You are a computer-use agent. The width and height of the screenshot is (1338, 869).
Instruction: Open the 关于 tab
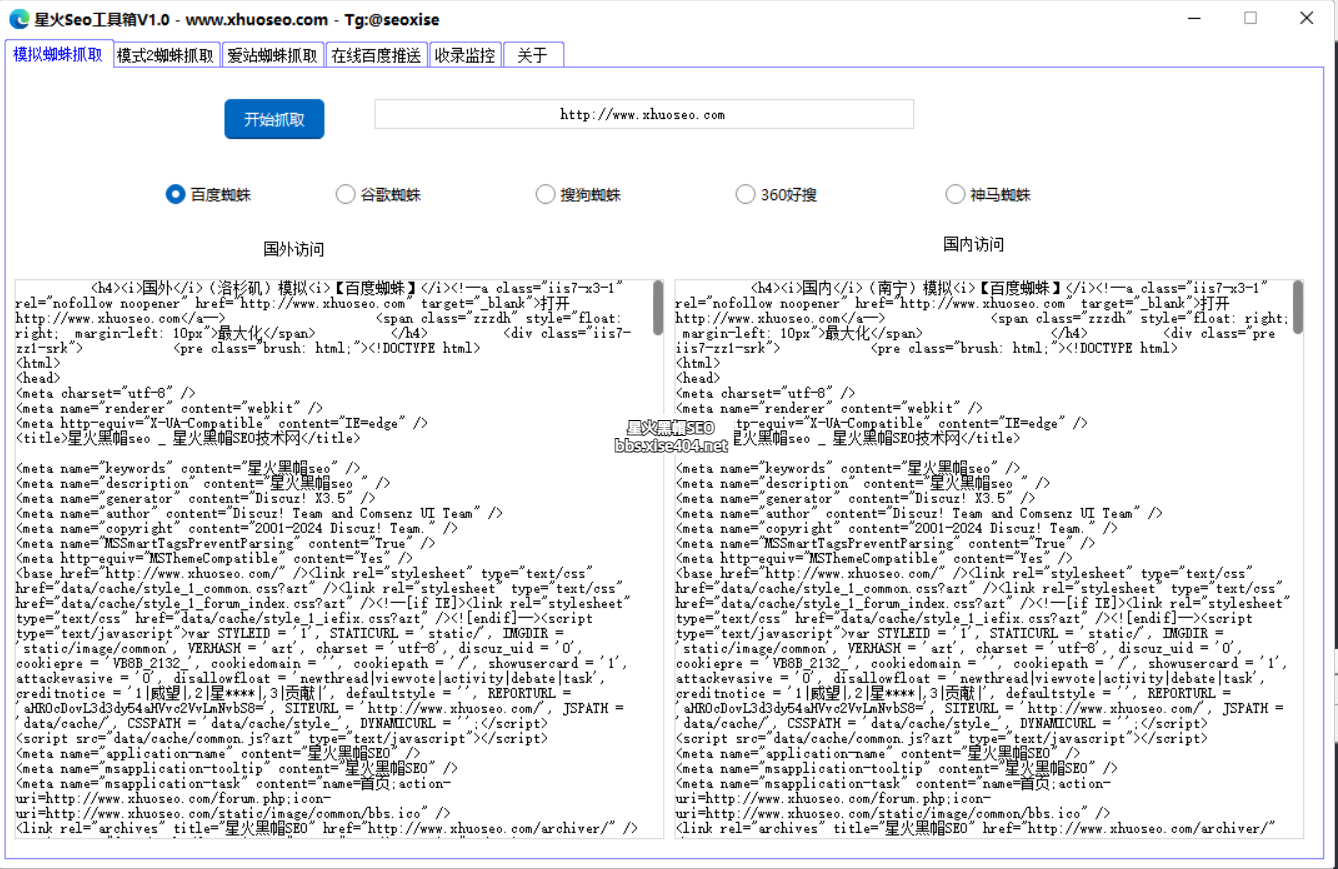pyautogui.click(x=533, y=55)
